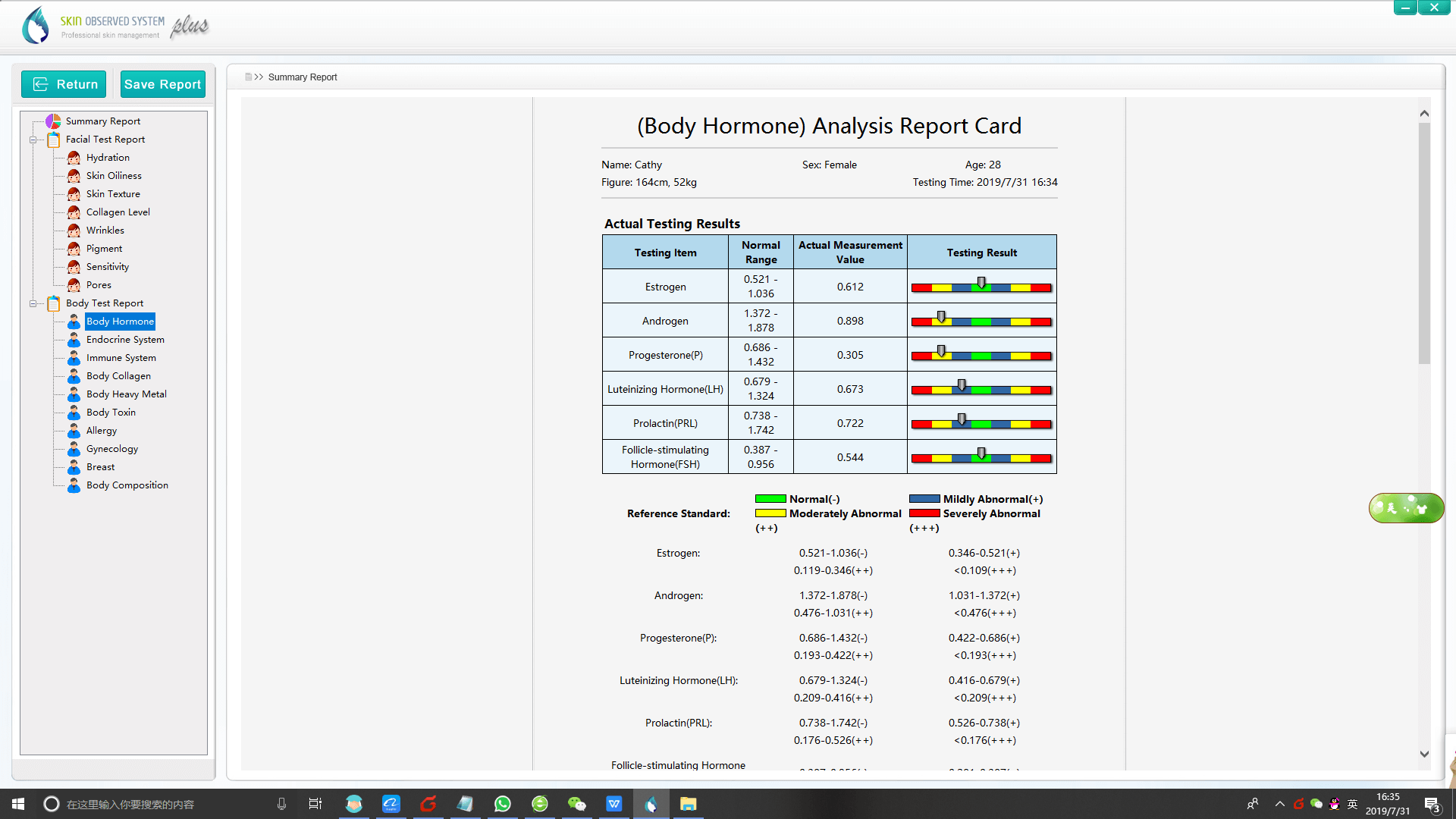Click the Save Report button

point(162,84)
